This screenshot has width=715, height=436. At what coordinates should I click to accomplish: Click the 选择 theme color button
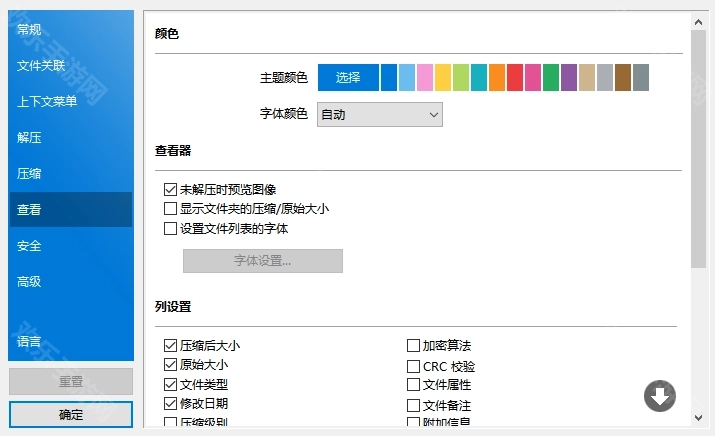click(x=348, y=78)
